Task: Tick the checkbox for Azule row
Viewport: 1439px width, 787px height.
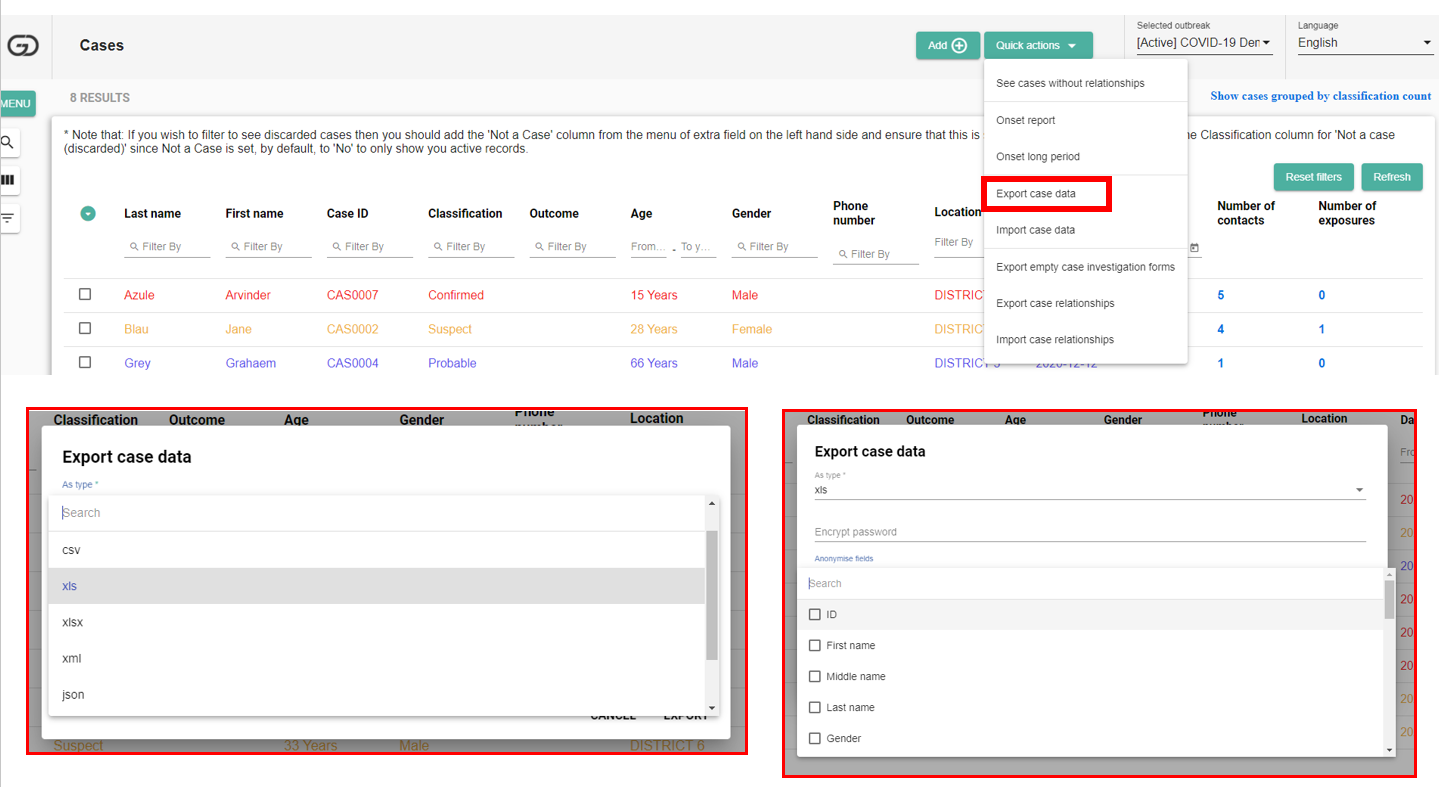Action: [x=85, y=294]
